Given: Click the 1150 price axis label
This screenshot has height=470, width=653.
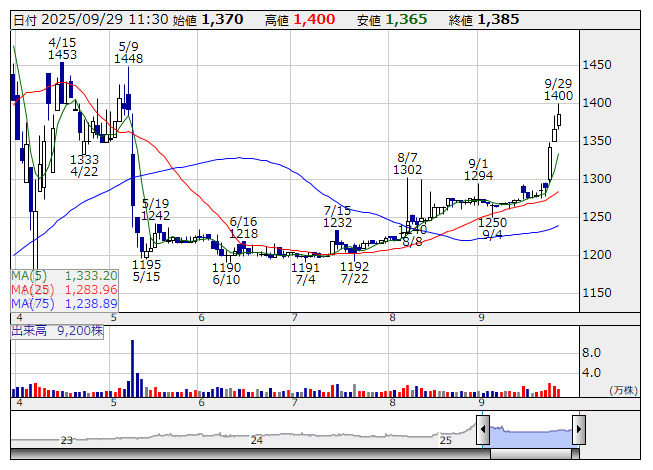Looking at the screenshot, I should [x=597, y=293].
